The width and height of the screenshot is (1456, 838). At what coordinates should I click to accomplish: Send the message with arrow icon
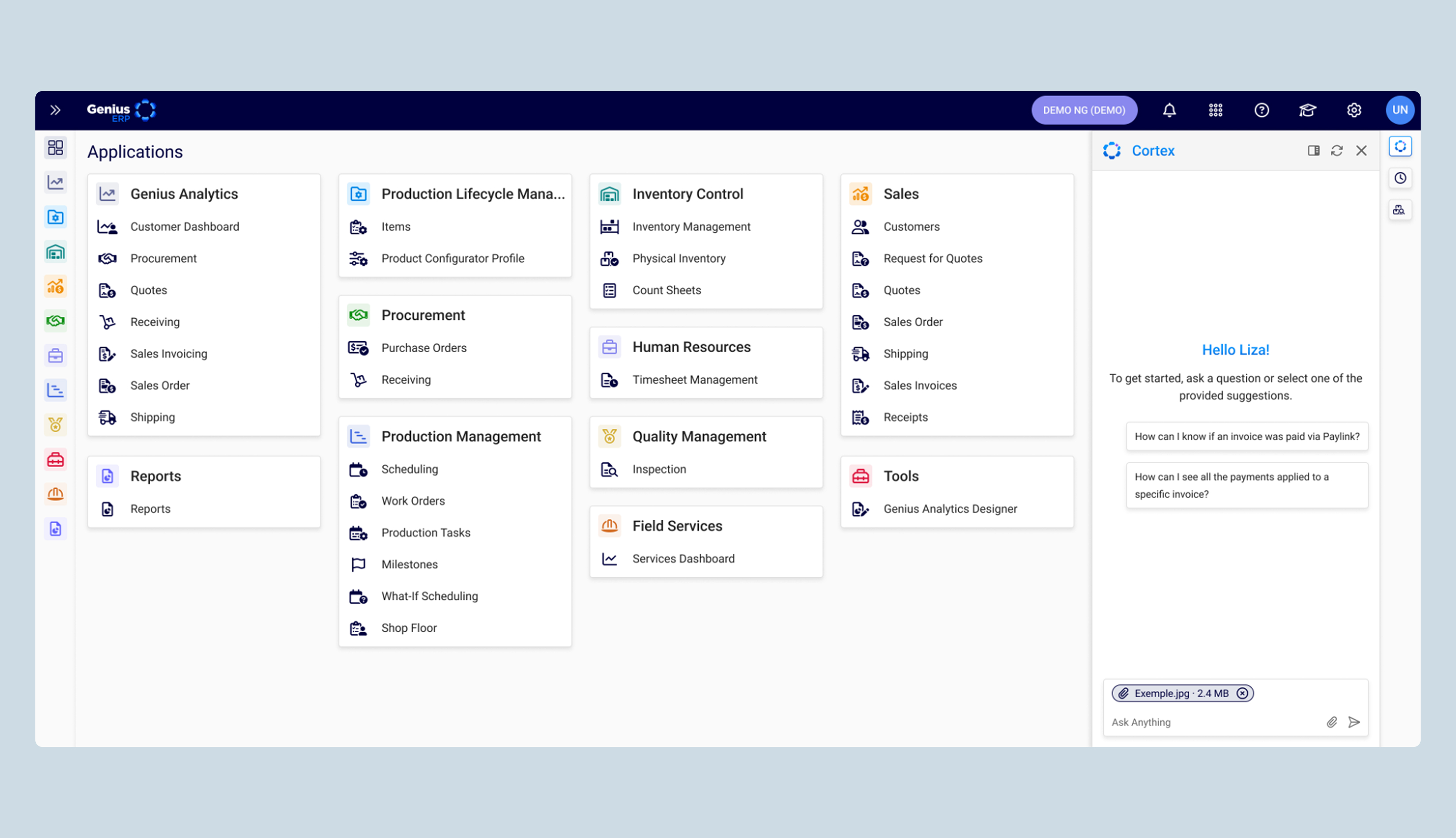click(x=1354, y=722)
